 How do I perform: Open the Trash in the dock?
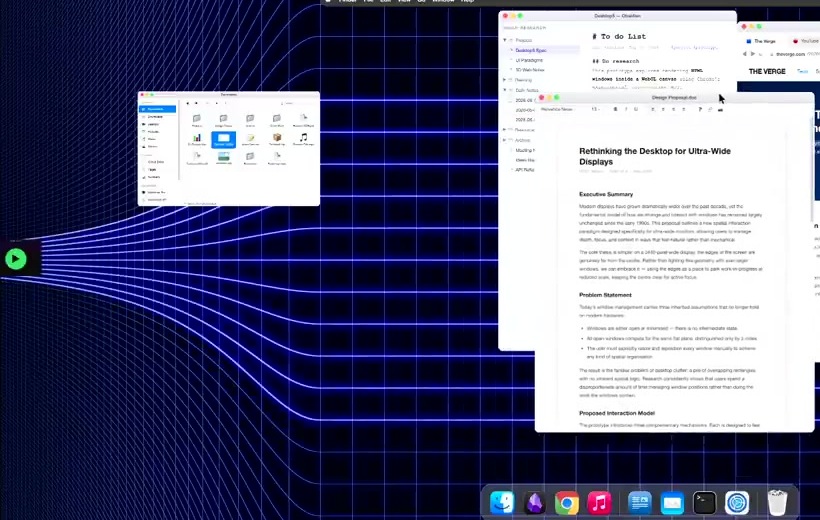[778, 503]
